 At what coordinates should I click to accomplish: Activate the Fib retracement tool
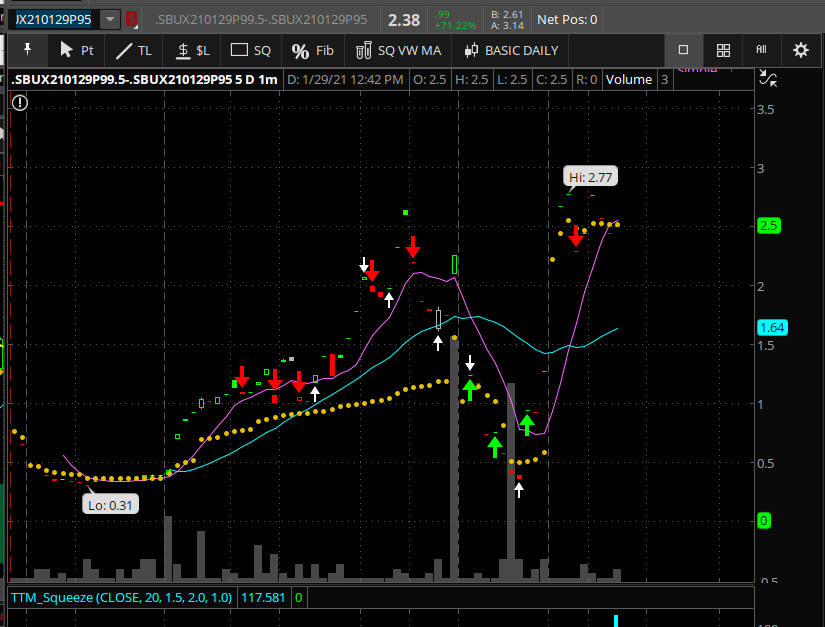[312, 50]
